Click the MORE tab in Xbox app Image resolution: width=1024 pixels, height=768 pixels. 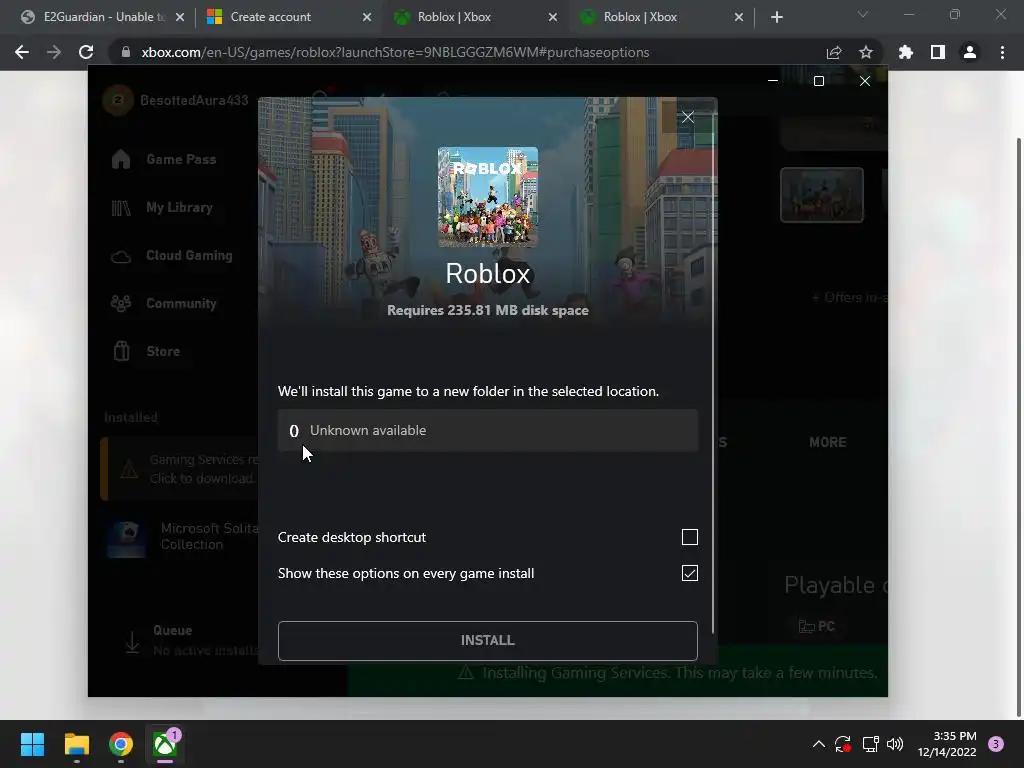pyautogui.click(x=827, y=442)
